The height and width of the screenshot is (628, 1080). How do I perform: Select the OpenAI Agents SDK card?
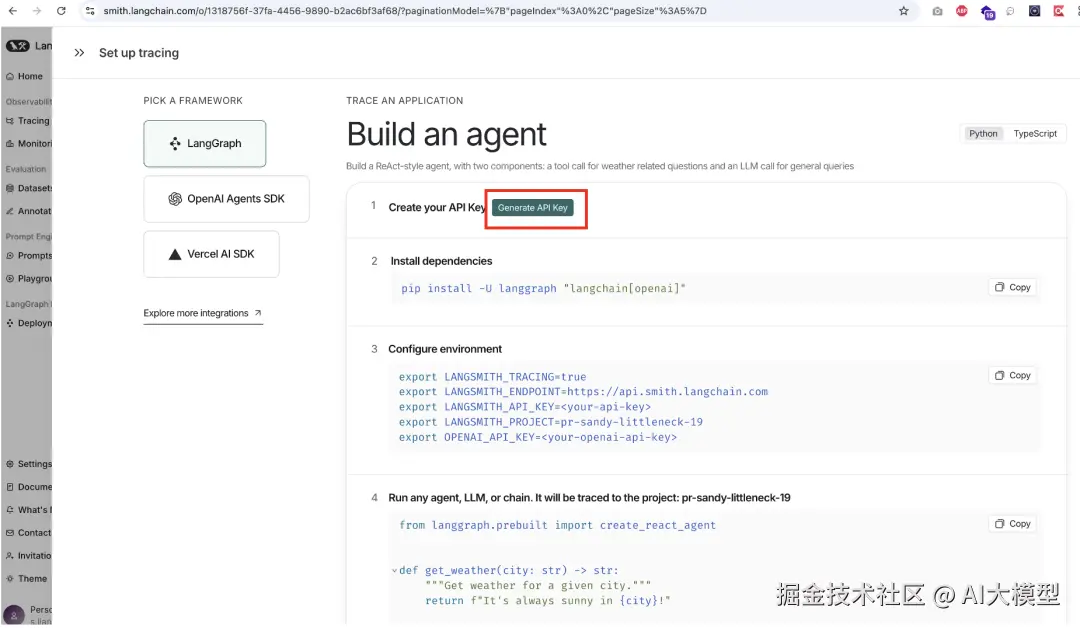tap(226, 199)
